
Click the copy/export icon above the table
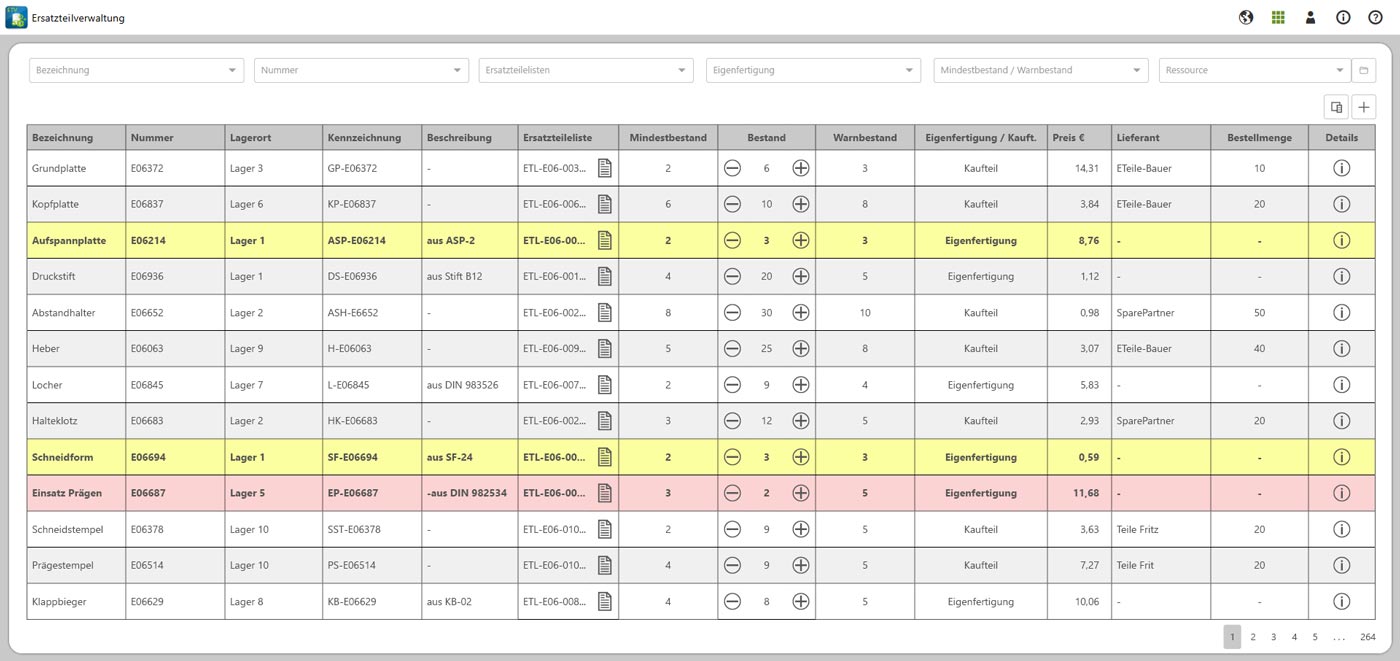coord(1336,107)
